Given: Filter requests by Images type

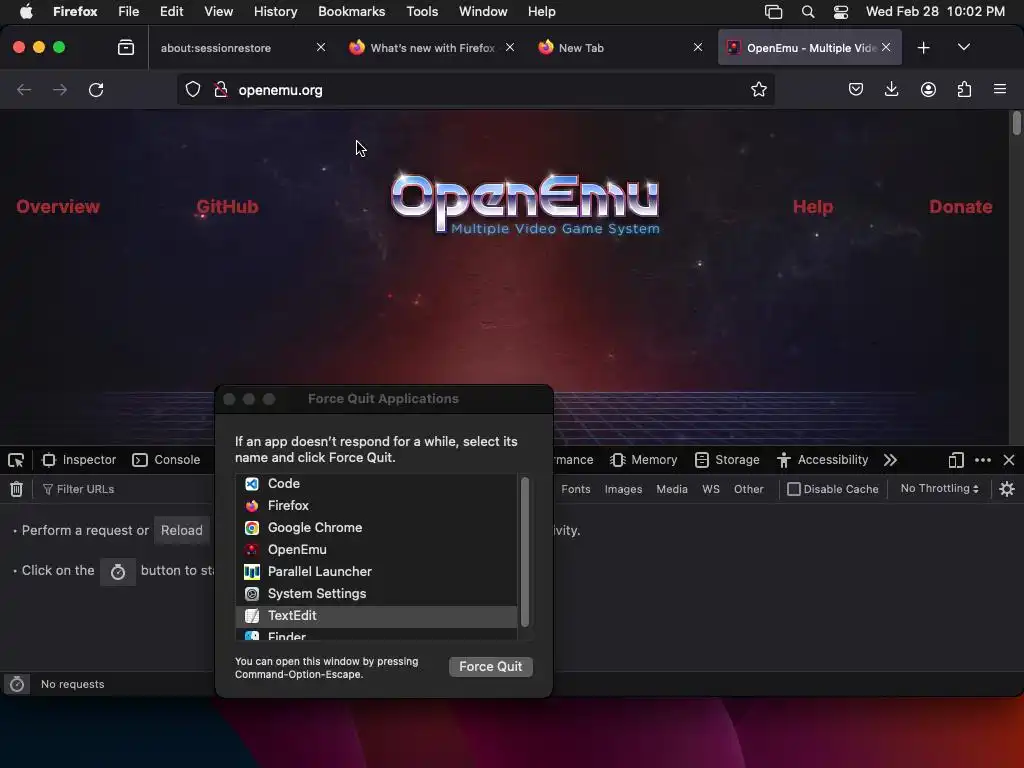Looking at the screenshot, I should pyautogui.click(x=623, y=489).
